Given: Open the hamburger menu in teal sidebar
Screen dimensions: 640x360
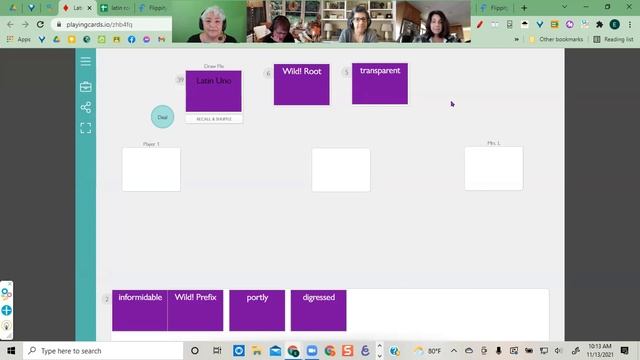Looking at the screenshot, I should point(86,62).
